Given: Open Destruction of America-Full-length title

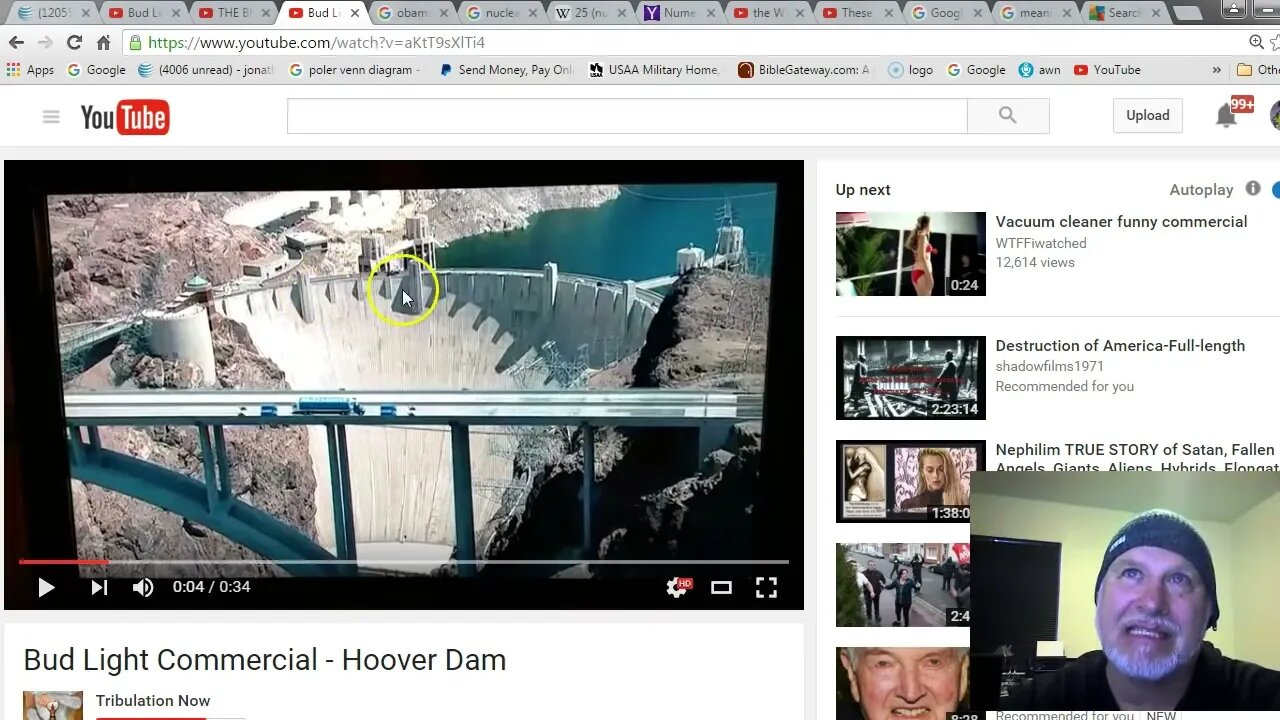Looking at the screenshot, I should pyautogui.click(x=1120, y=346).
